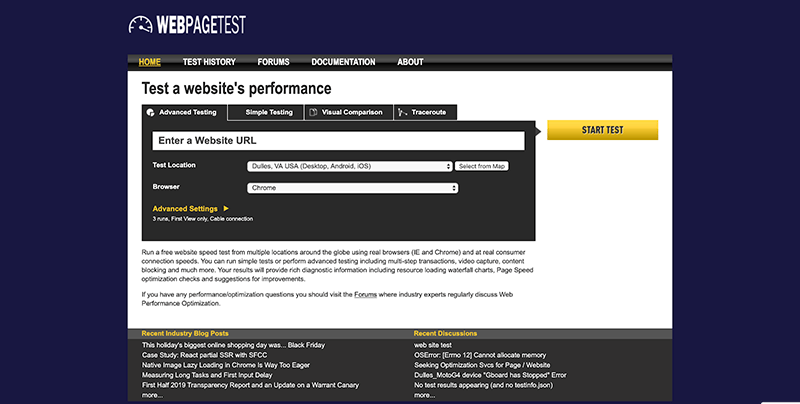Click the START TEST button
The height and width of the screenshot is (404, 800).
(x=603, y=130)
